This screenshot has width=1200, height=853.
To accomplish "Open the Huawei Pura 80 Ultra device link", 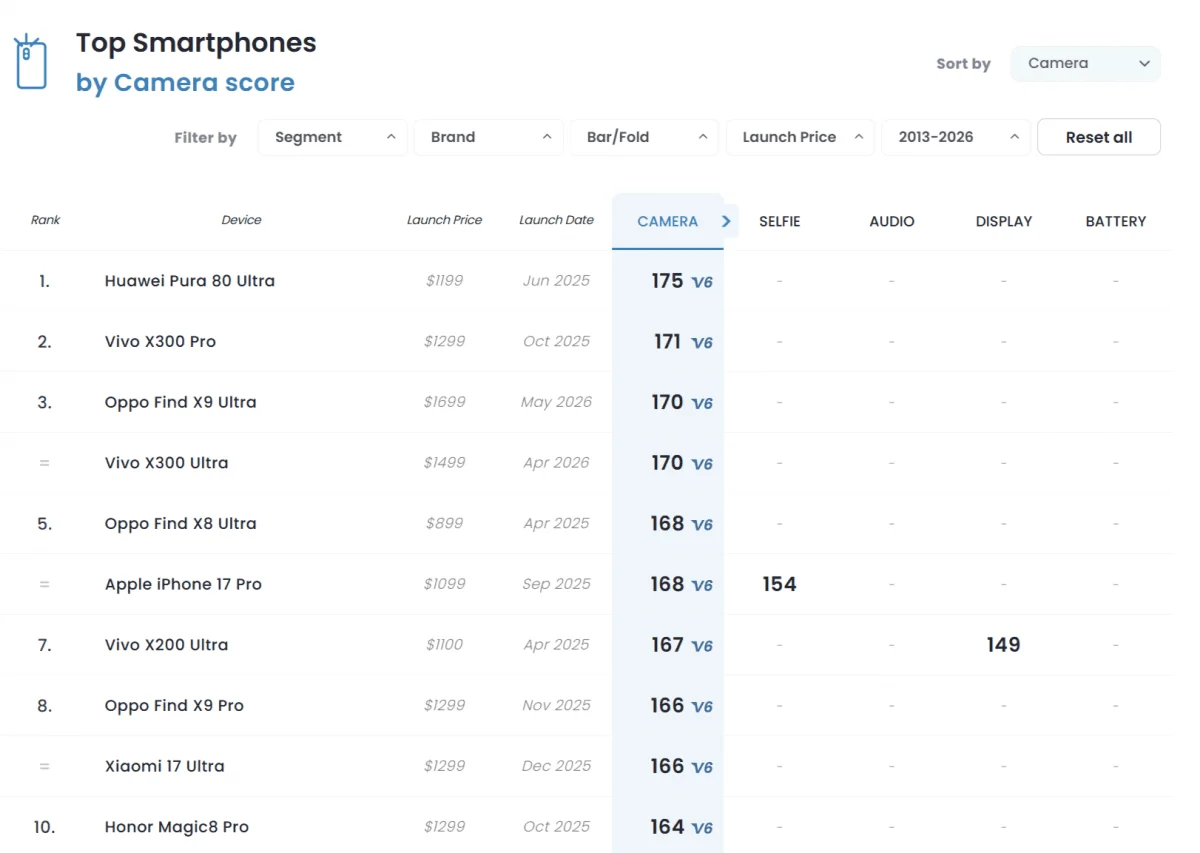I will [x=190, y=281].
